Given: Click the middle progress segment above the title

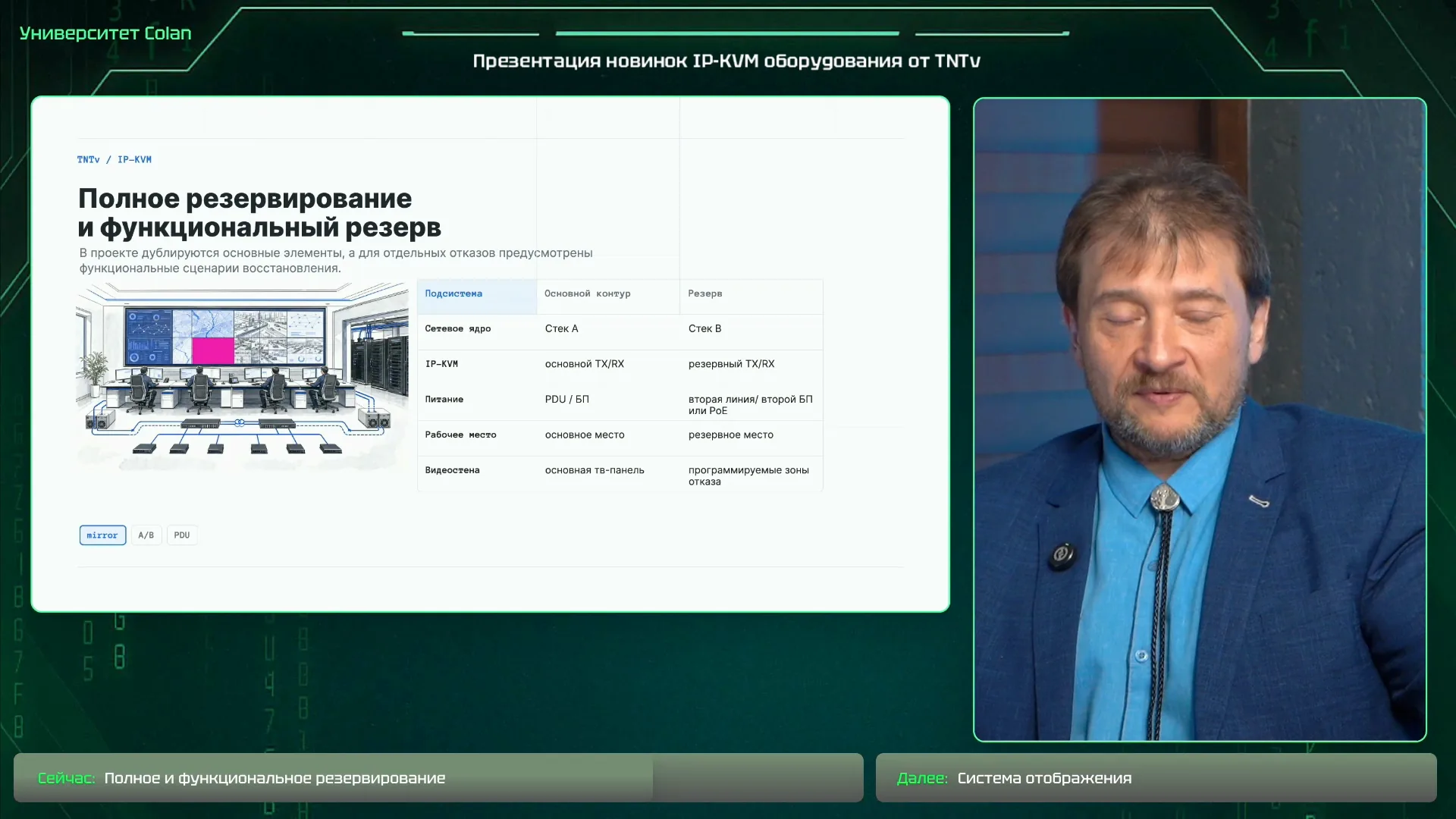Looking at the screenshot, I should click(727, 33).
